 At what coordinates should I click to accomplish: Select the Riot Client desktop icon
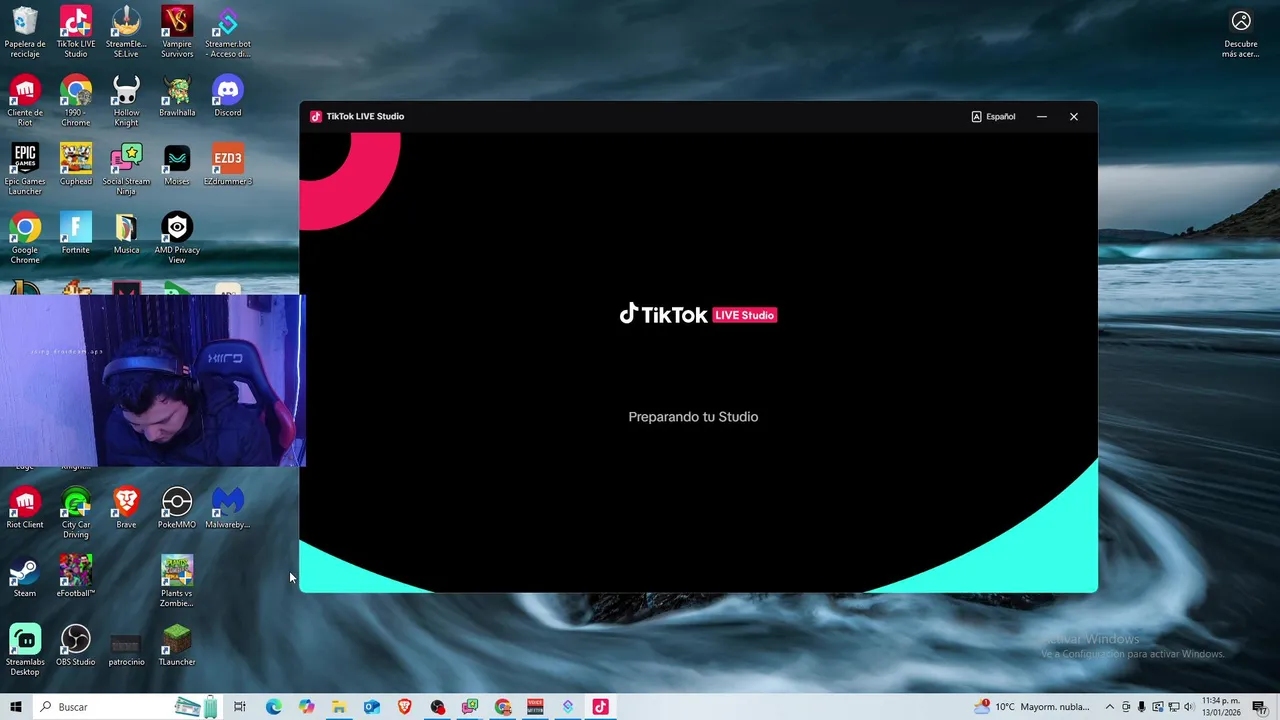[x=25, y=508]
